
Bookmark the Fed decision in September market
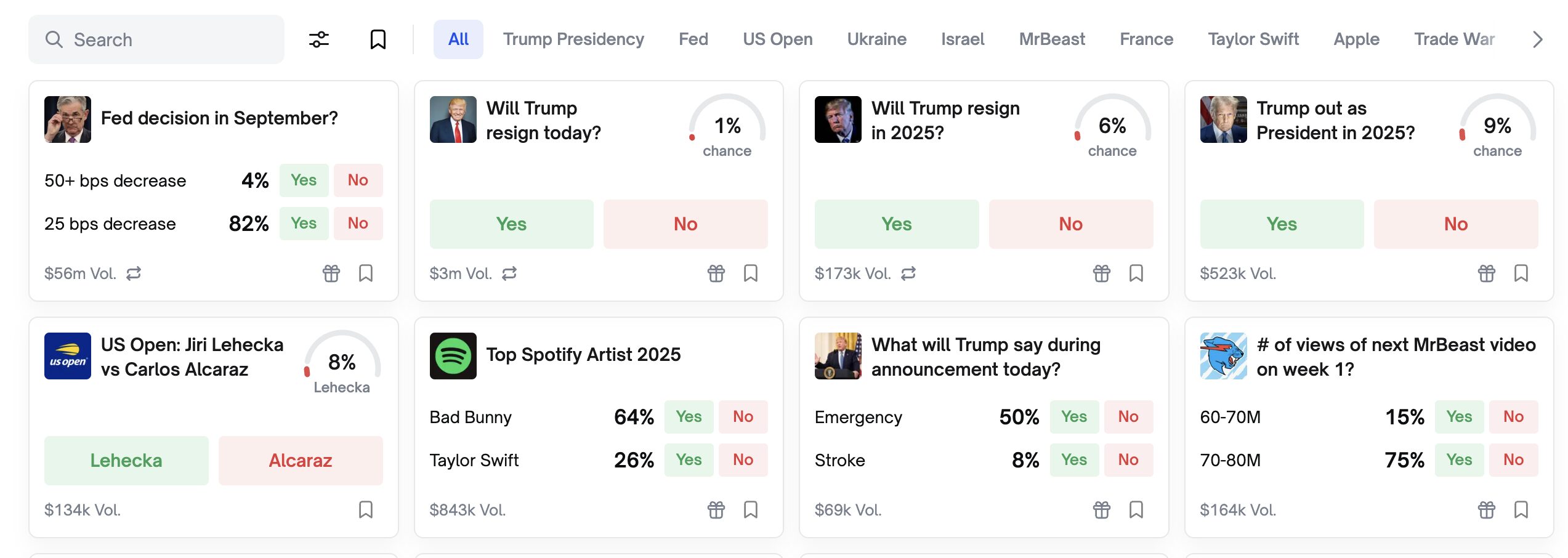(x=366, y=273)
